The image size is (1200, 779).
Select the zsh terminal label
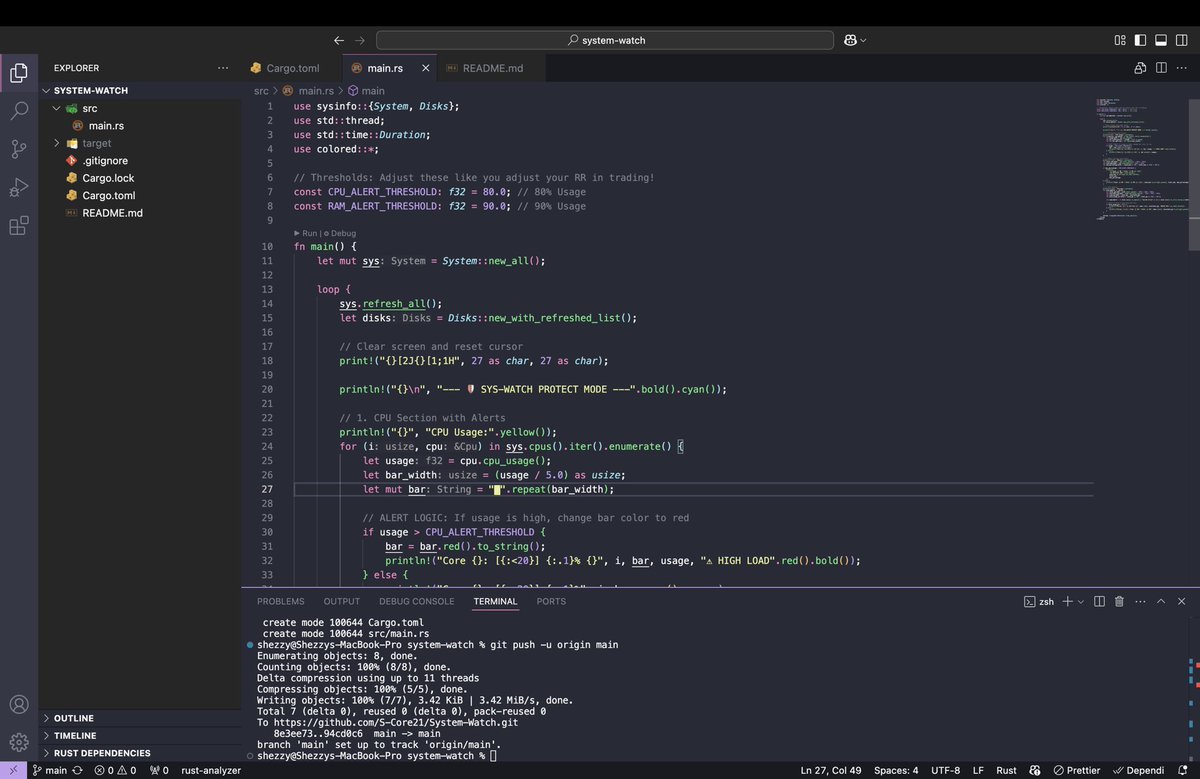(x=1039, y=601)
